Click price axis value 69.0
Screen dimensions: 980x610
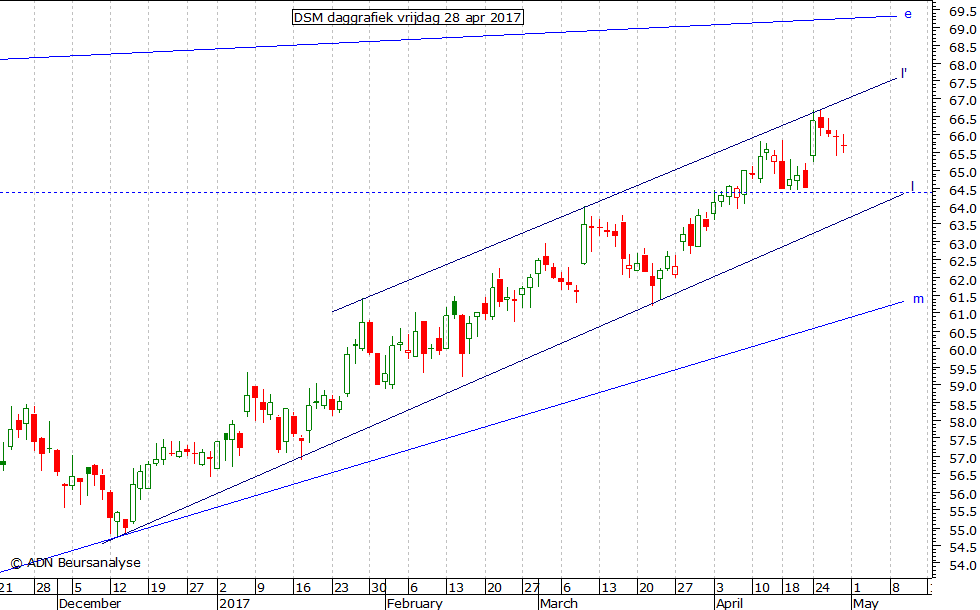[963, 29]
